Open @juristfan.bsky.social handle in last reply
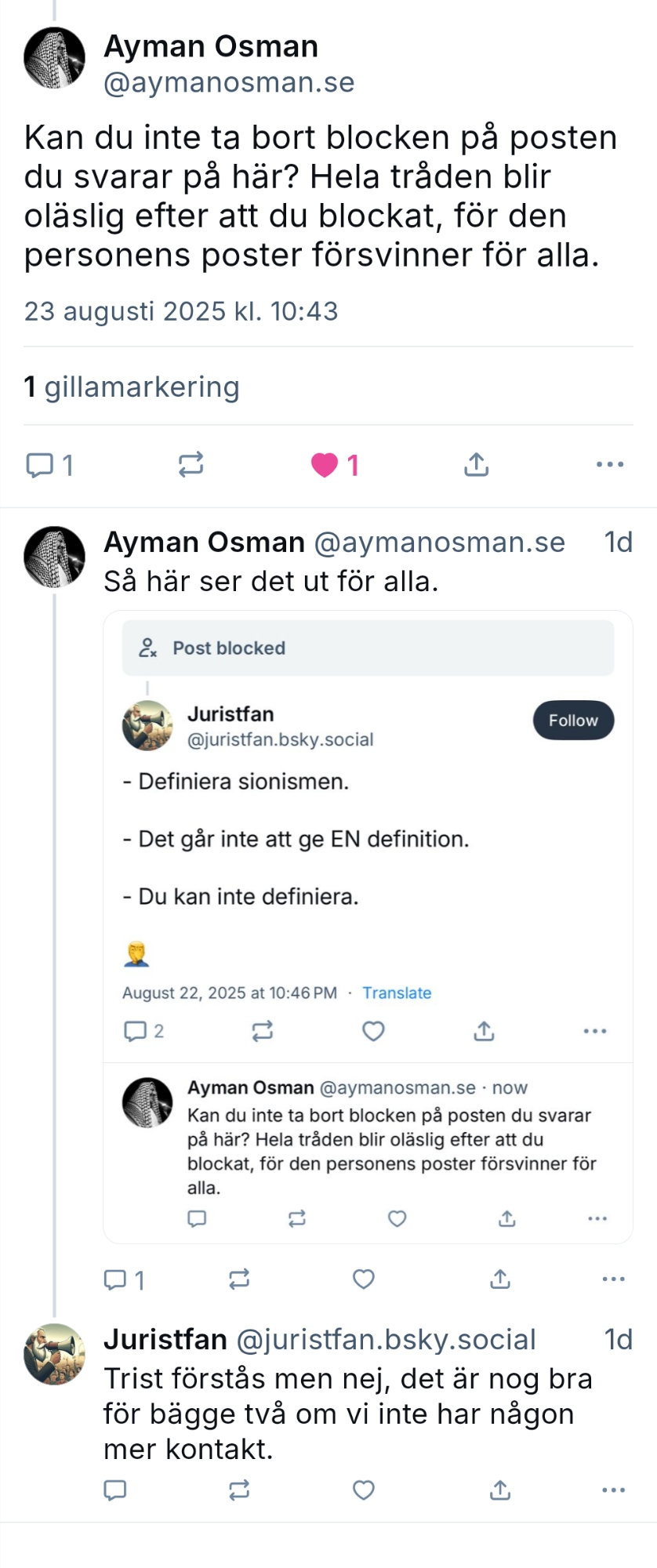The width and height of the screenshot is (657, 1568). 386,1340
